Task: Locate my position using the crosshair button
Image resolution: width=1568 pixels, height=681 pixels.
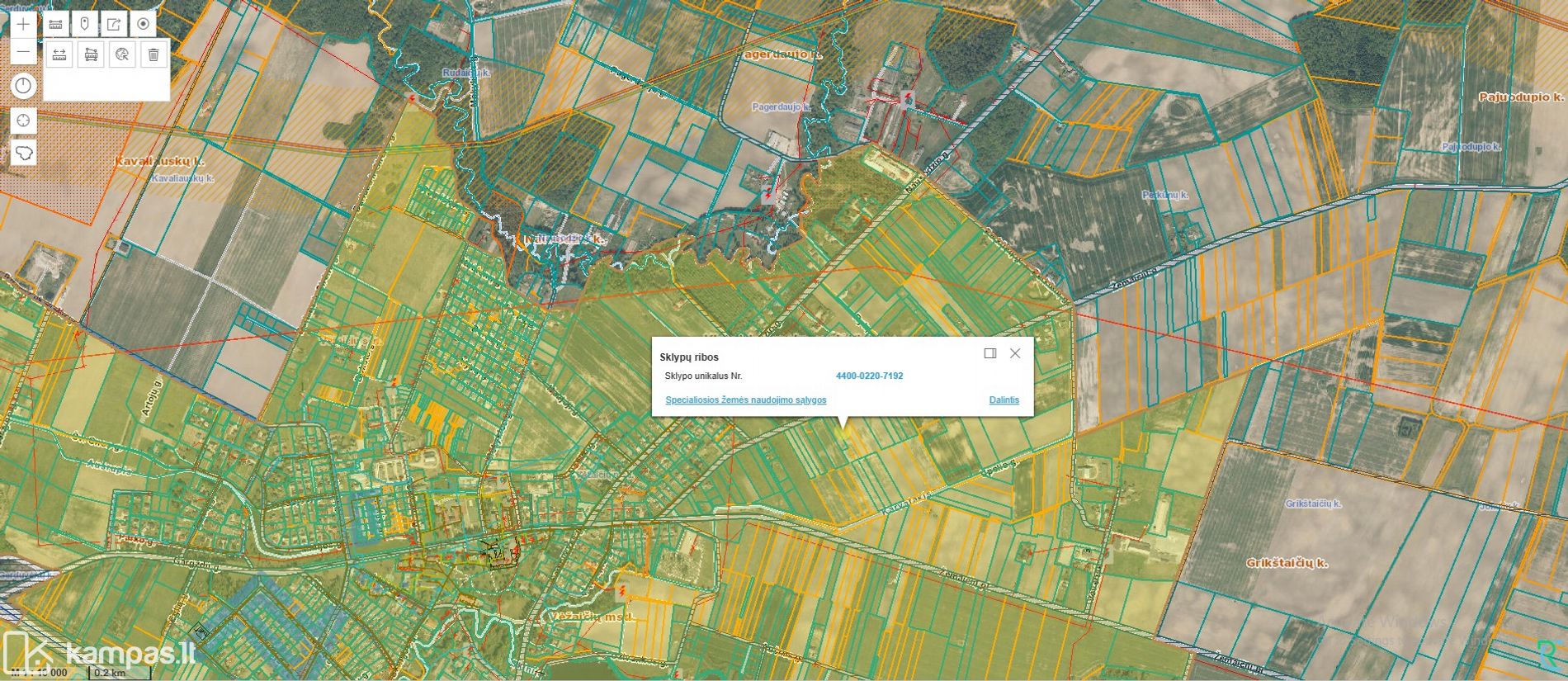Action: 23,121
